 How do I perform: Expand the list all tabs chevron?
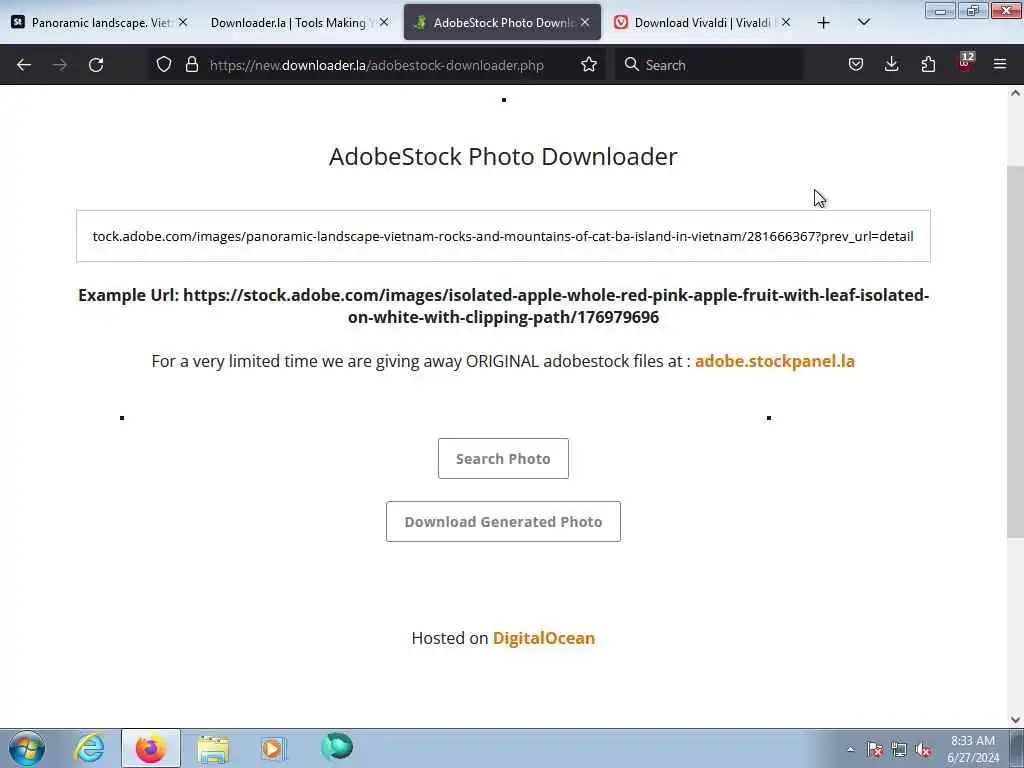tap(864, 23)
